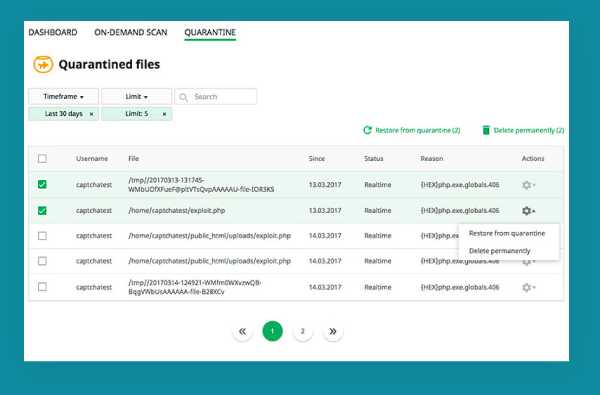Click 13.03.2017 date in exploit.php row
600x395 pixels.
tap(325, 211)
